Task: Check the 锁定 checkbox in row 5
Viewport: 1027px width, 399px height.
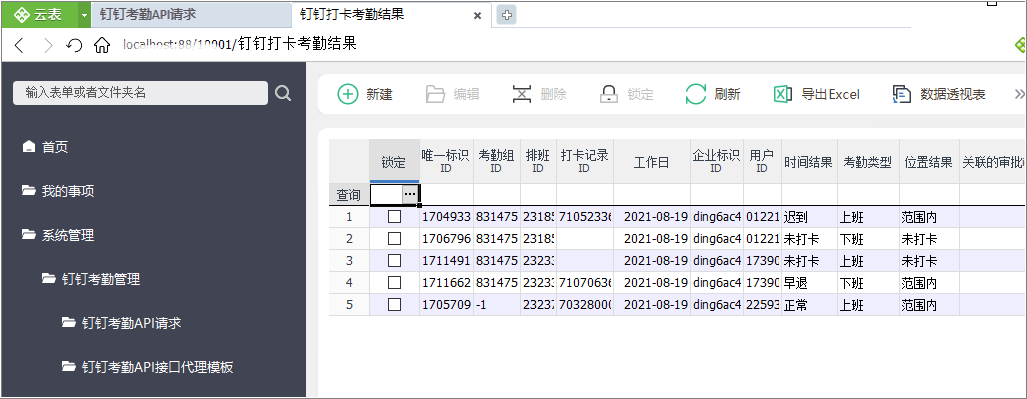Action: coord(394,305)
